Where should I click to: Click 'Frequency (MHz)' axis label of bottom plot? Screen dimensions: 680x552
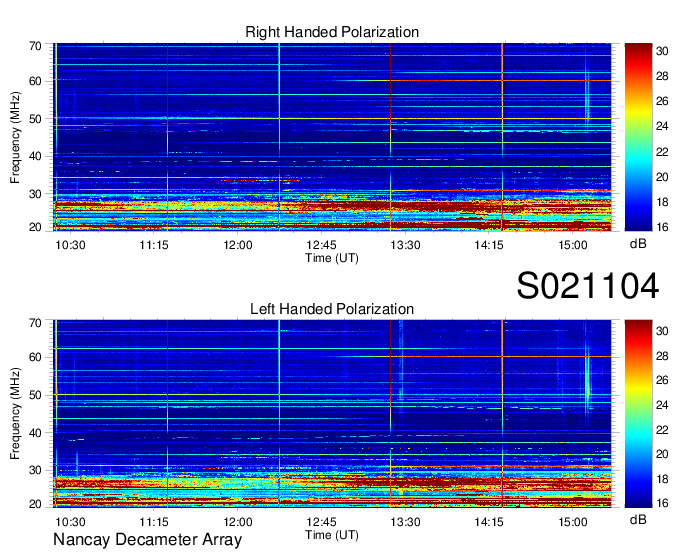click(x=15, y=414)
